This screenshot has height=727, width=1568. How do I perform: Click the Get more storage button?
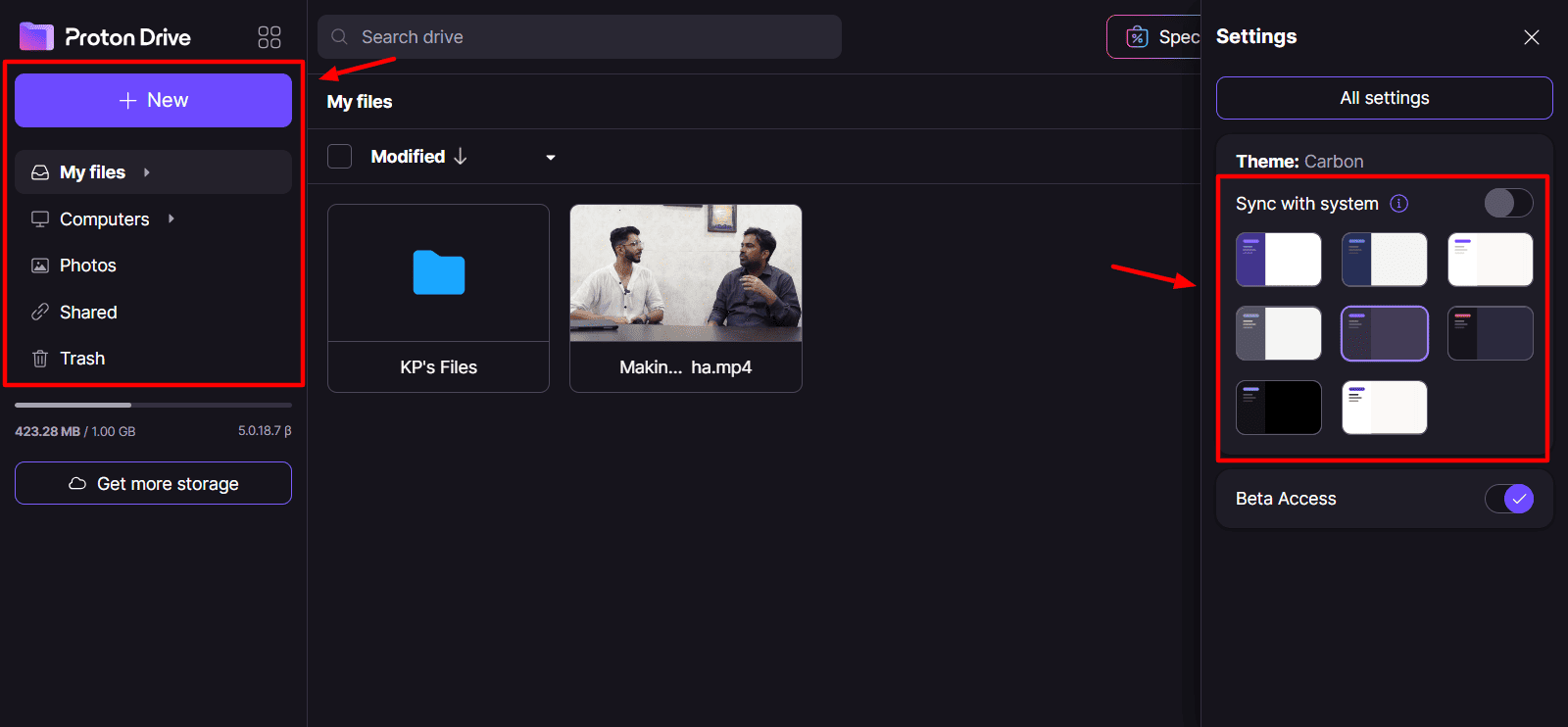pos(153,484)
